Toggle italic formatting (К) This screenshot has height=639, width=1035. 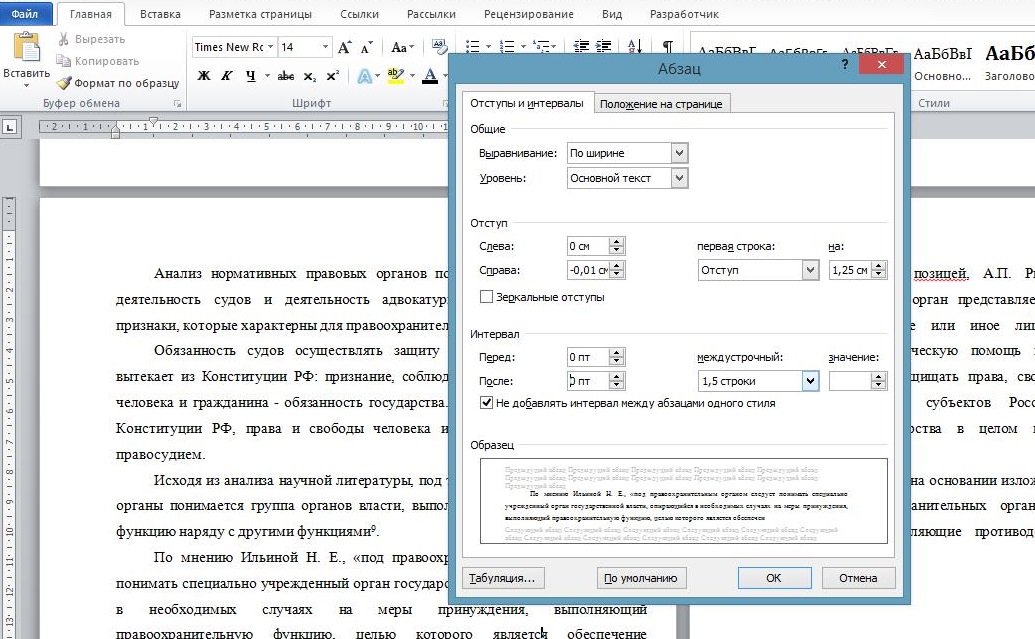pyautogui.click(x=227, y=76)
